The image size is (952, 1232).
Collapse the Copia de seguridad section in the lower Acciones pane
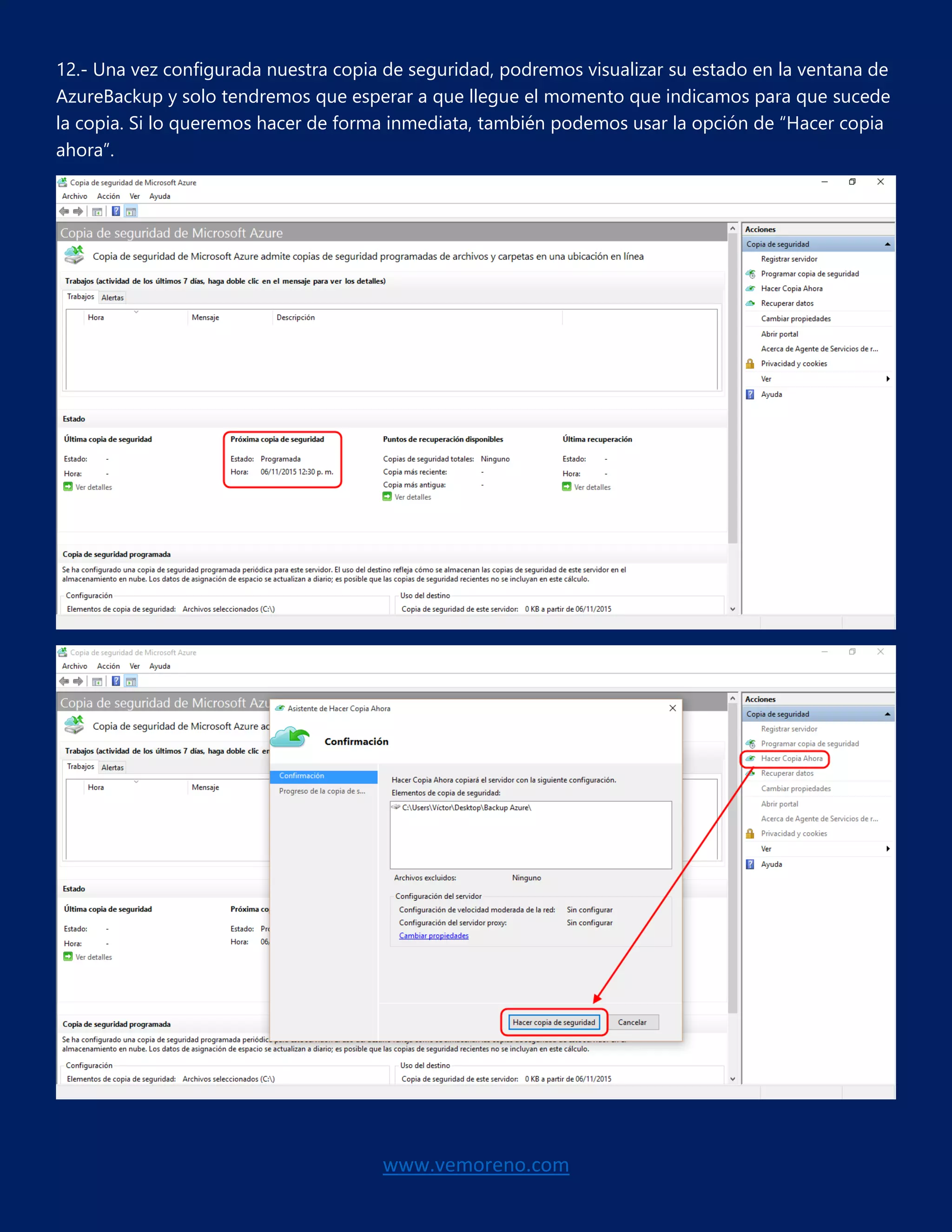(887, 714)
